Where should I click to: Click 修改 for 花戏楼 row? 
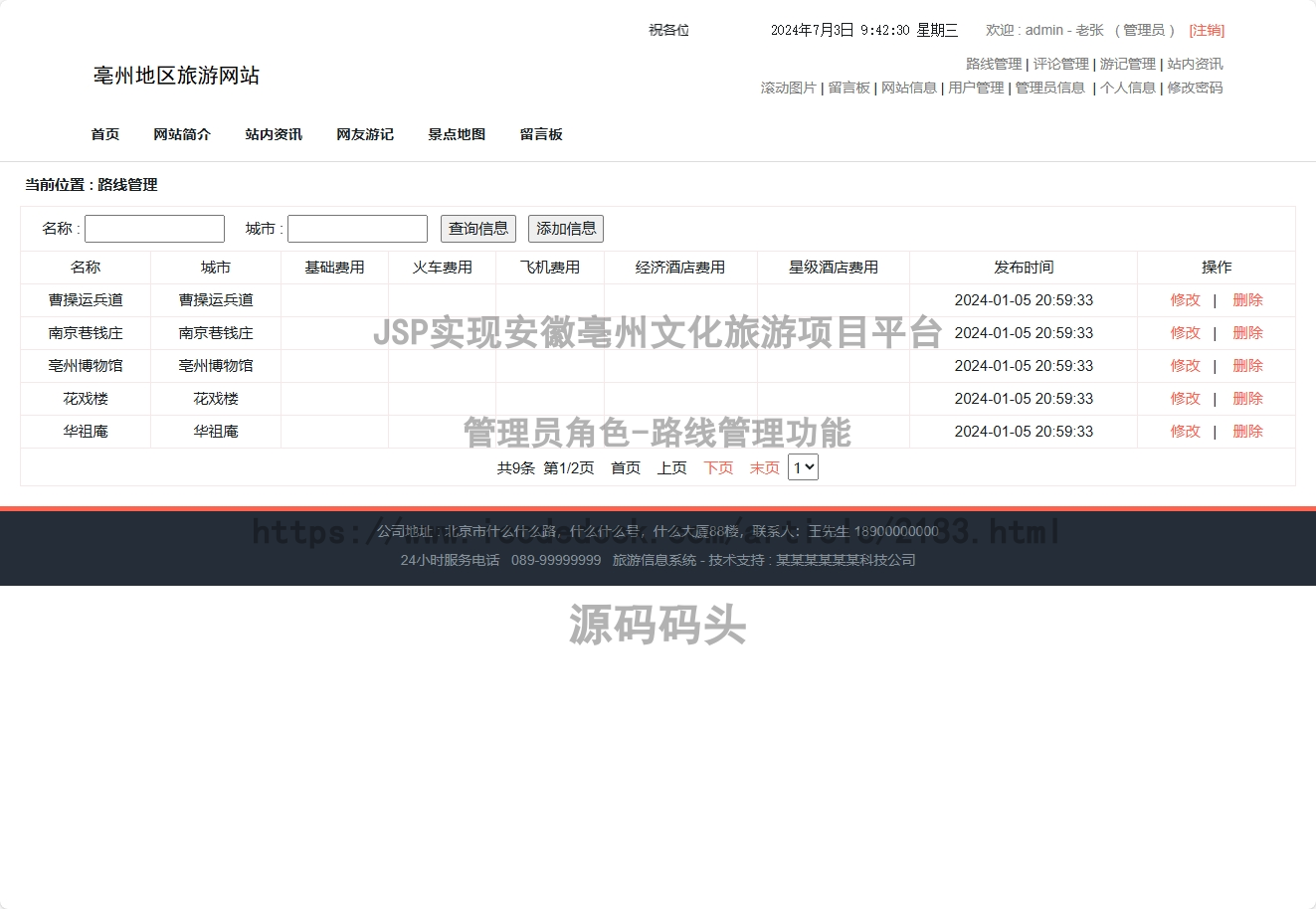pyautogui.click(x=1185, y=398)
